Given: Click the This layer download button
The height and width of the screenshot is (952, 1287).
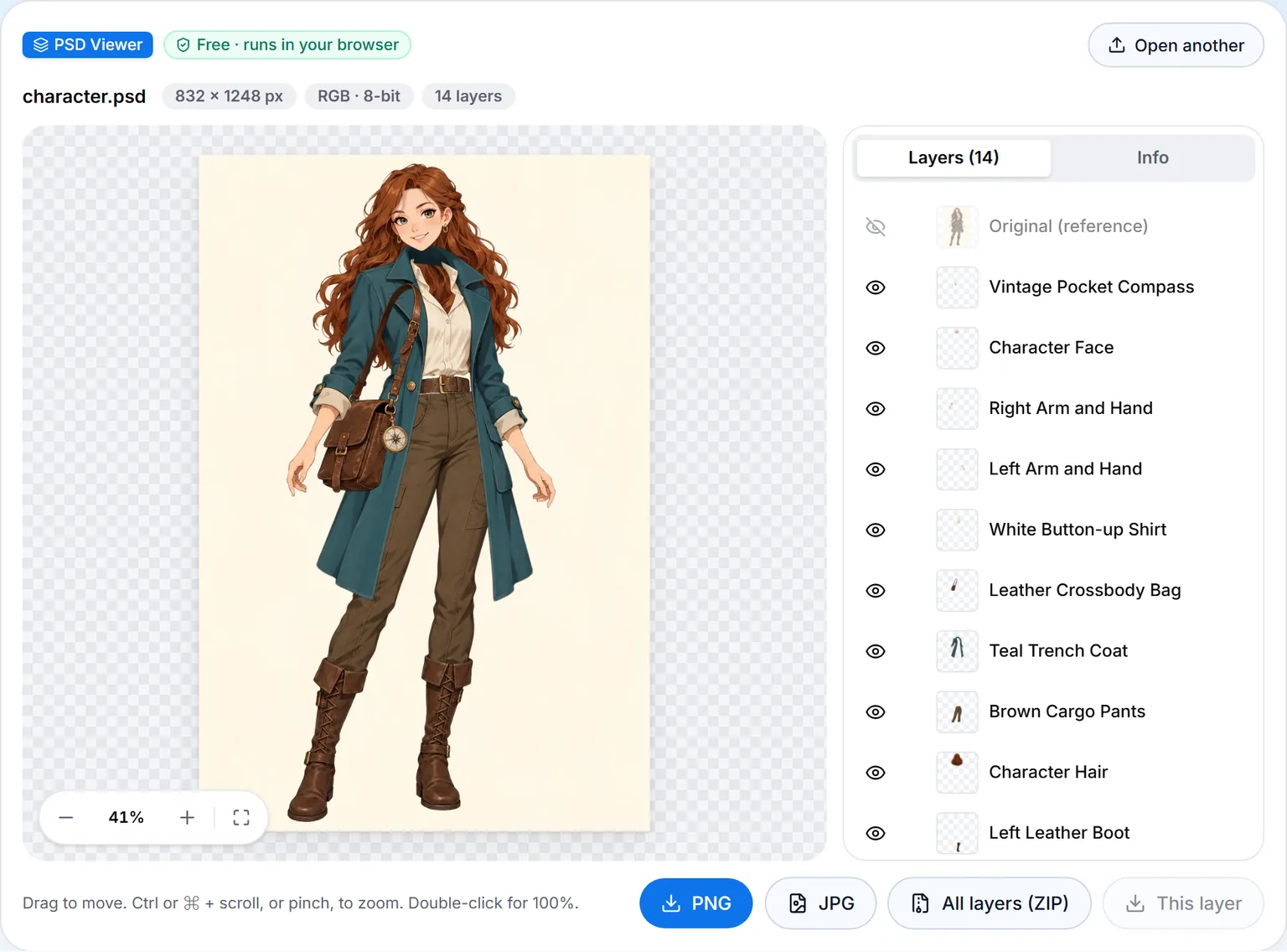Looking at the screenshot, I should tap(1183, 903).
